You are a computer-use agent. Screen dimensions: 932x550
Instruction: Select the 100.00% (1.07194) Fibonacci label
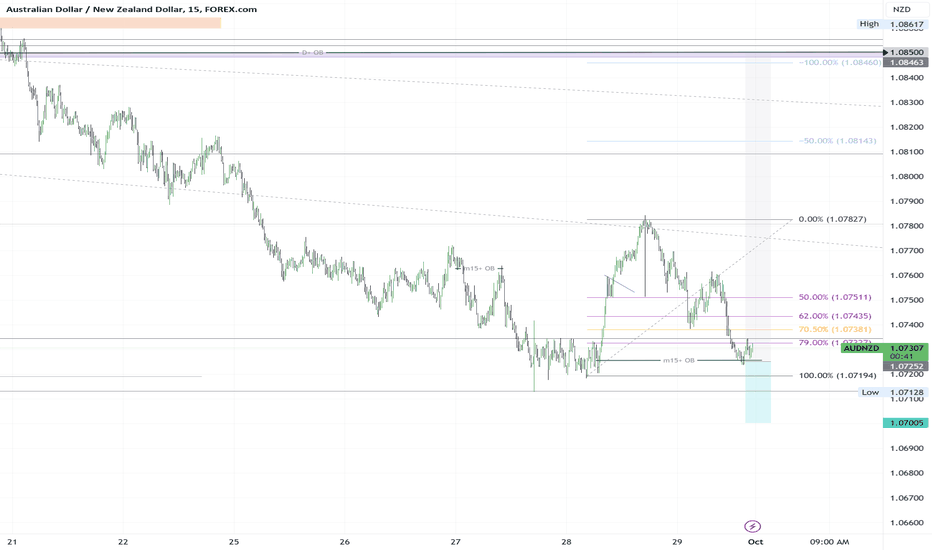click(837, 376)
